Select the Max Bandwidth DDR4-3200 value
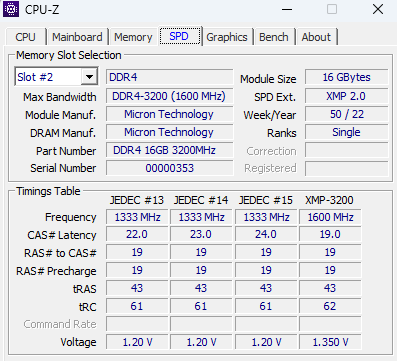Screen dimensions: 397x361 [169, 96]
